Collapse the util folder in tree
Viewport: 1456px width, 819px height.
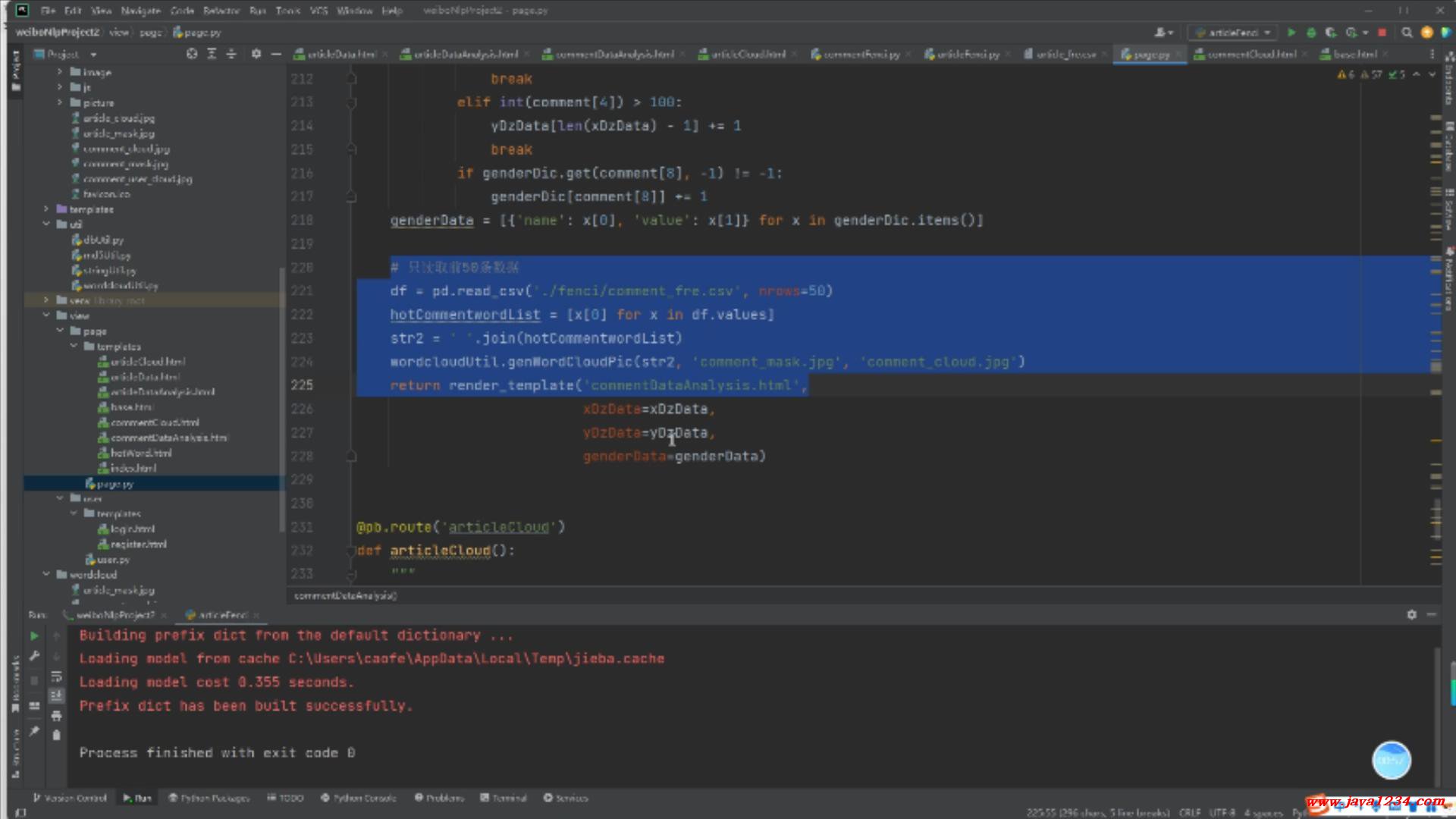coord(46,224)
